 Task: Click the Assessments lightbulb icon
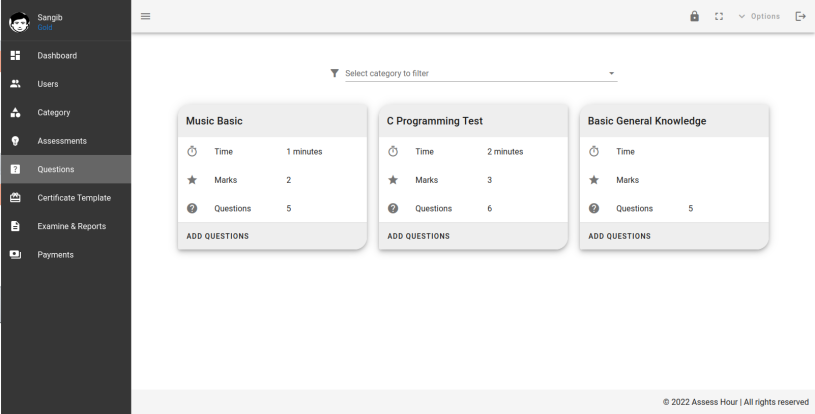point(15,141)
